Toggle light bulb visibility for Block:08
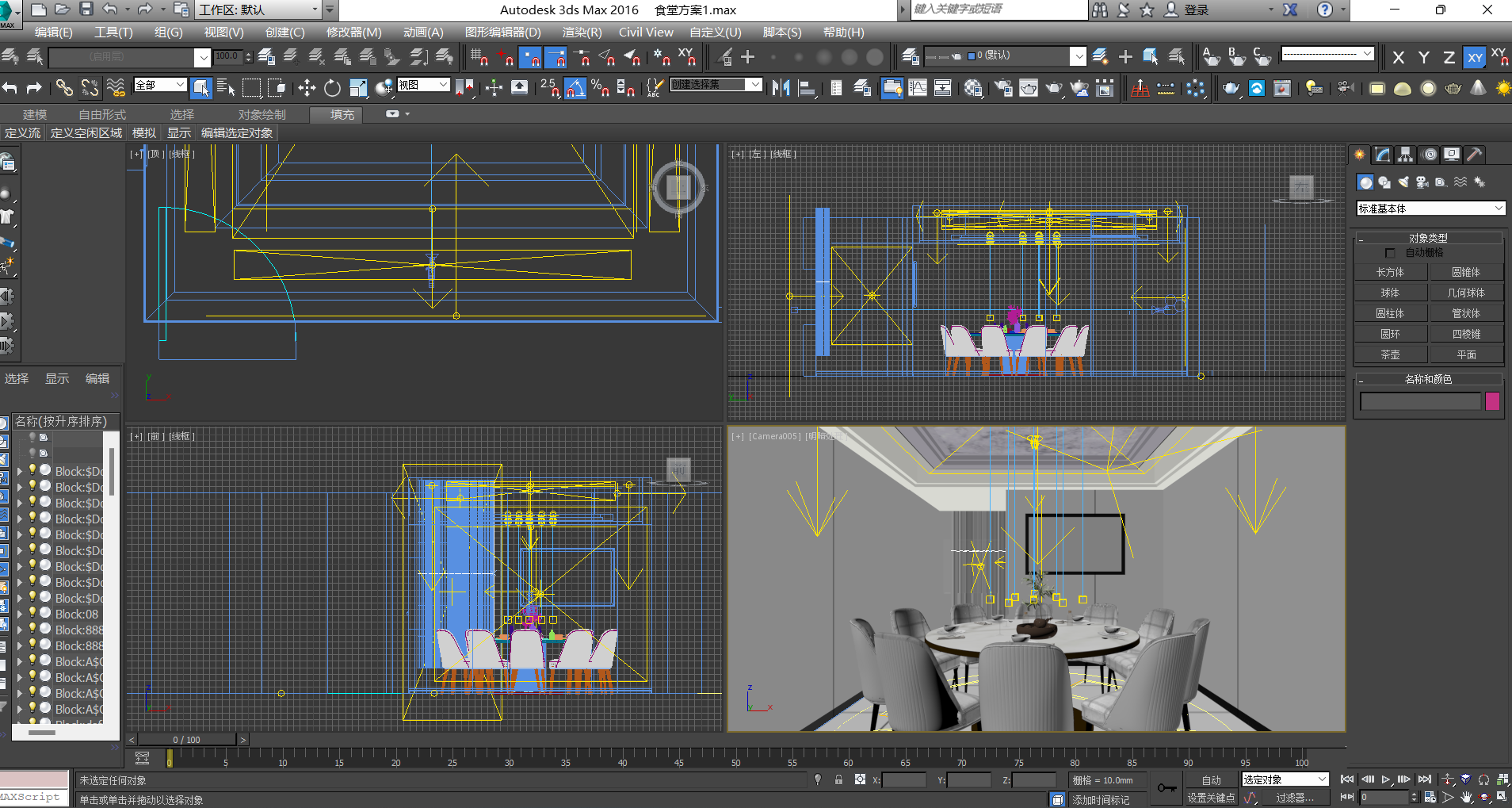Screen dimensions: 1512x808 tap(32, 613)
